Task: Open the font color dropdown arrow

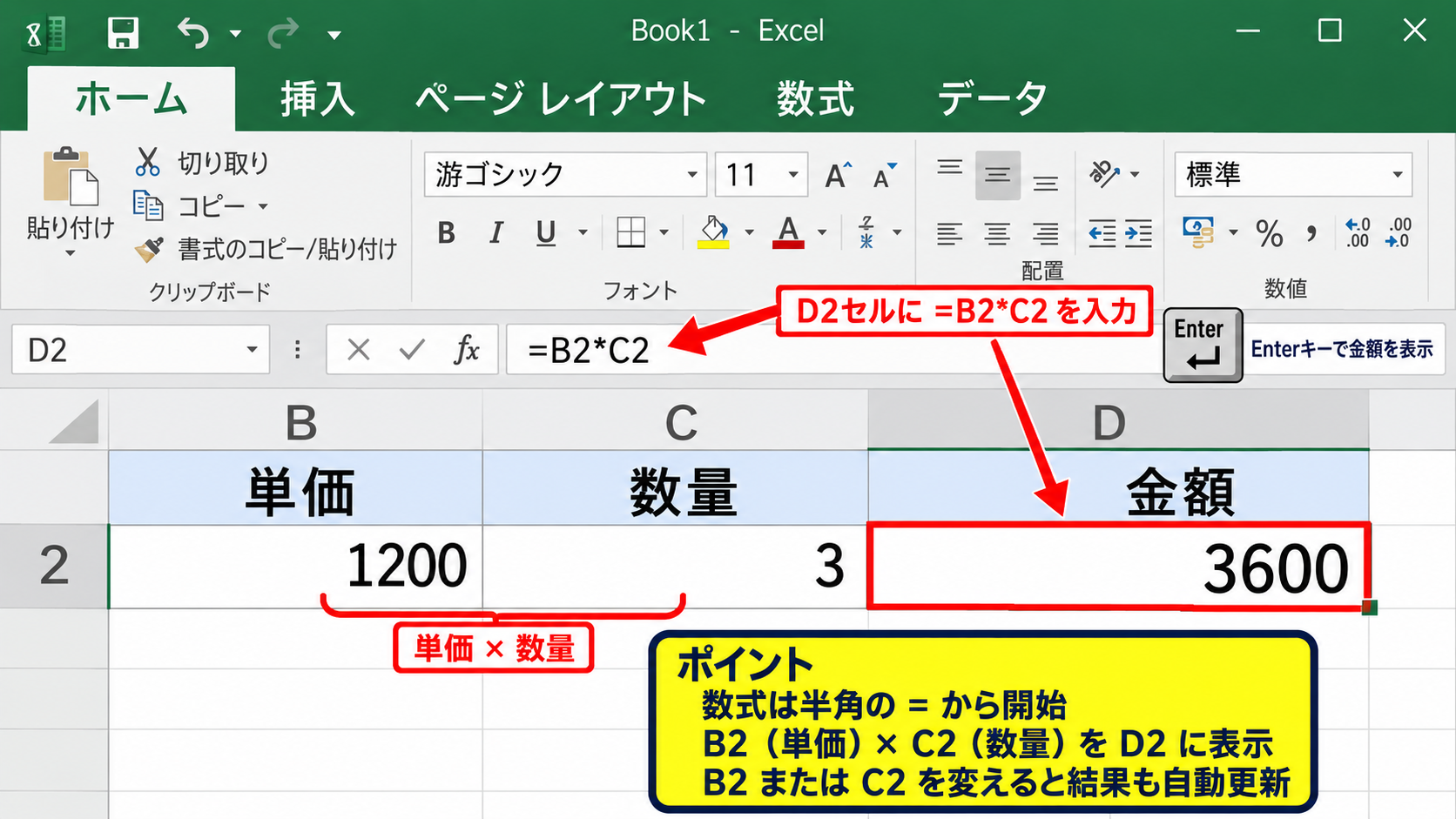Action: (822, 232)
